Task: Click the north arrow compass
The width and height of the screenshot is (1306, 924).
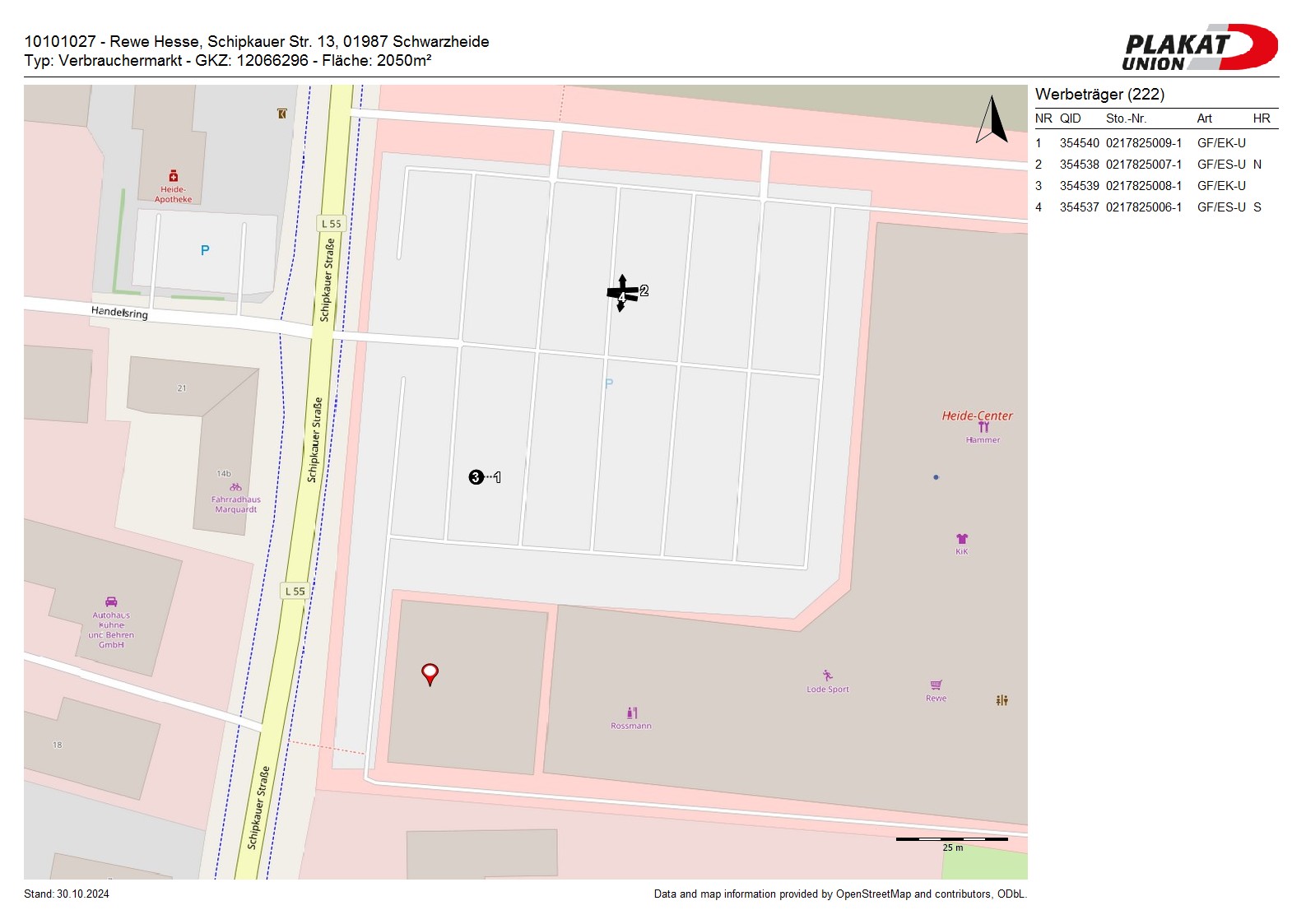Action: pyautogui.click(x=992, y=120)
